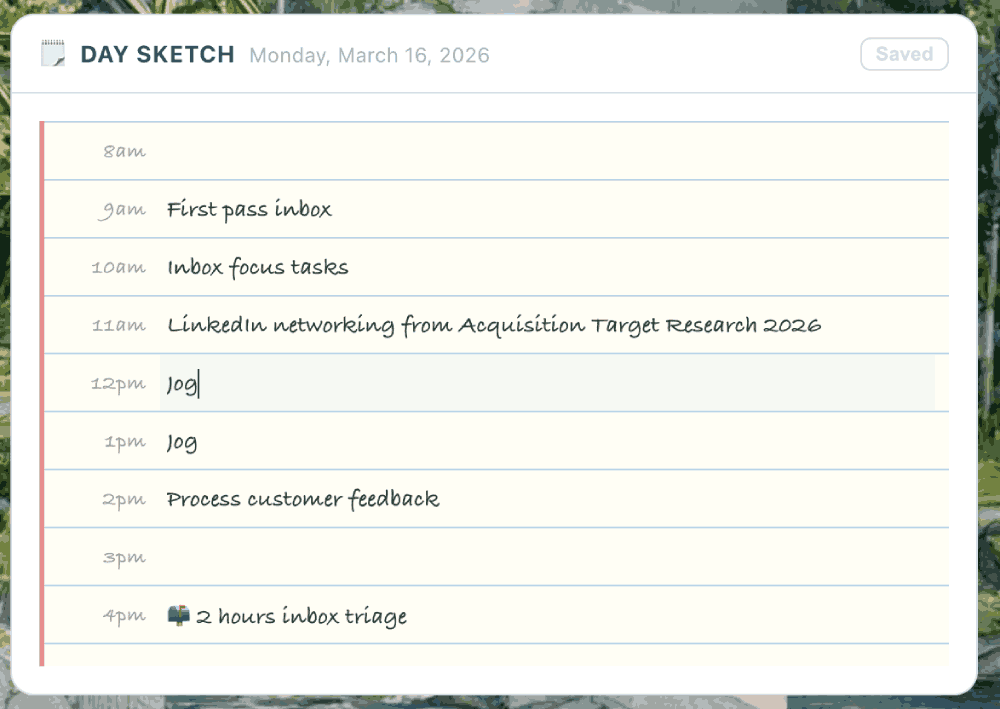The image size is (1000, 709).
Task: Click the Day Sketch notepad icon
Action: 53,54
